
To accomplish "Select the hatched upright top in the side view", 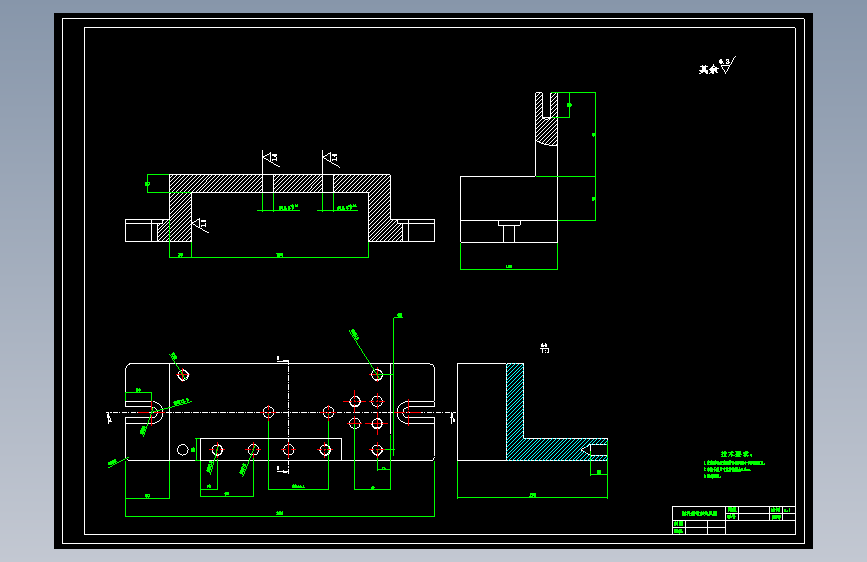I will 546,119.
